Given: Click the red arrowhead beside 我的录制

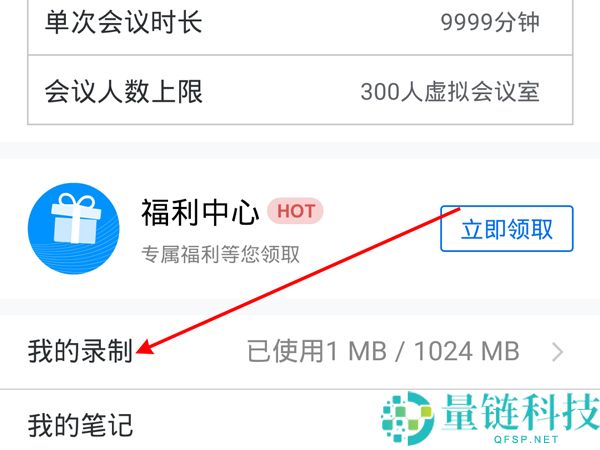Looking at the screenshot, I should [x=145, y=347].
